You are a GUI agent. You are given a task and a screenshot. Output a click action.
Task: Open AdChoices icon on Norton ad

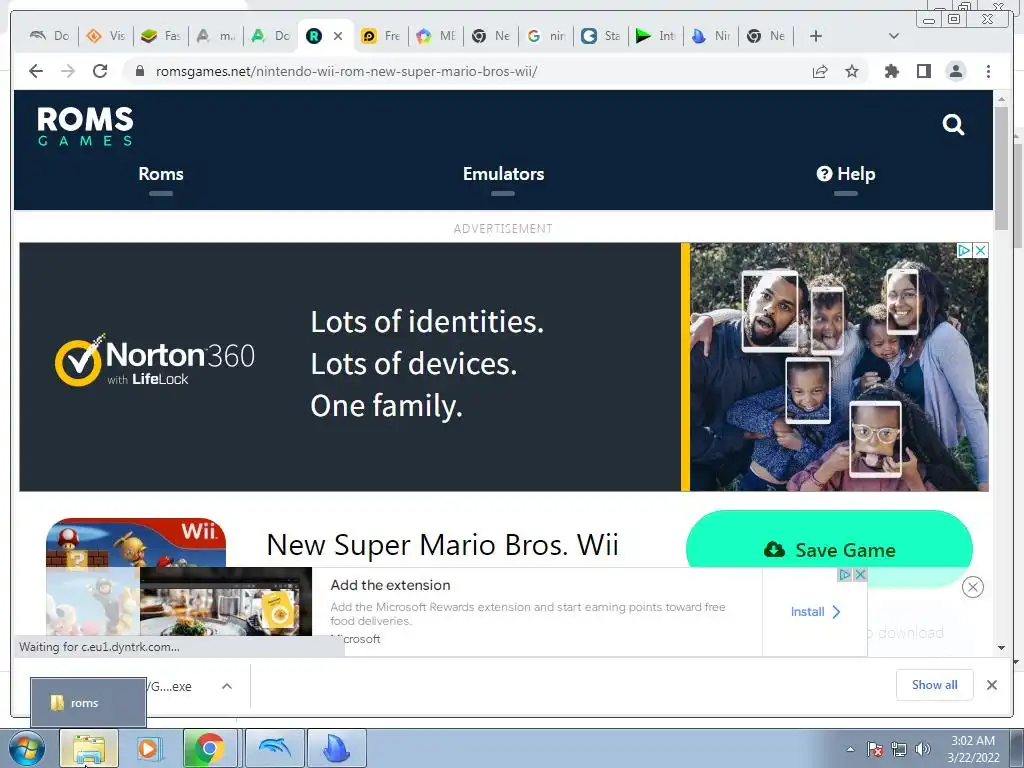(964, 251)
